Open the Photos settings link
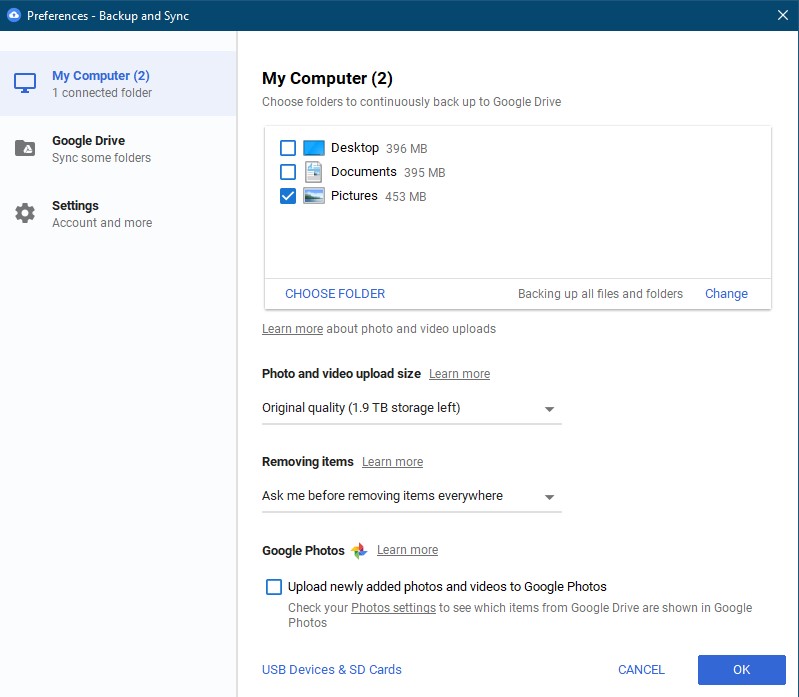The image size is (799, 697). click(x=393, y=608)
